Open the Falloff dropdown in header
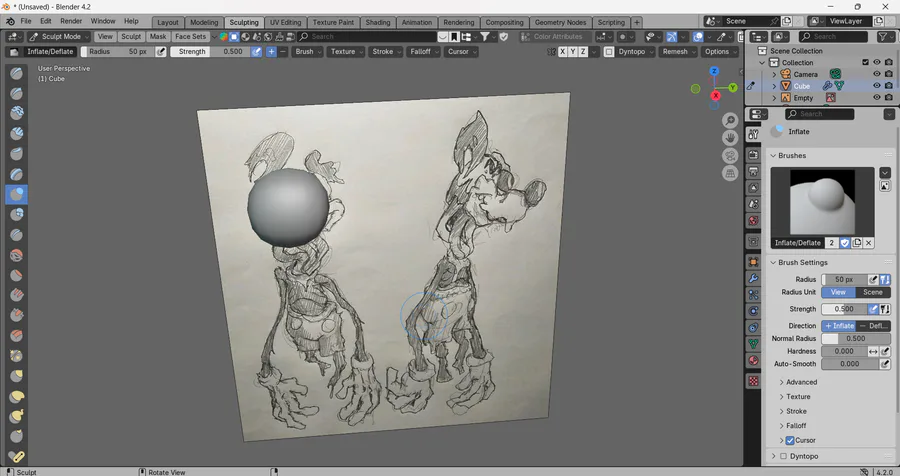This screenshot has height=476, width=900. pyautogui.click(x=424, y=52)
